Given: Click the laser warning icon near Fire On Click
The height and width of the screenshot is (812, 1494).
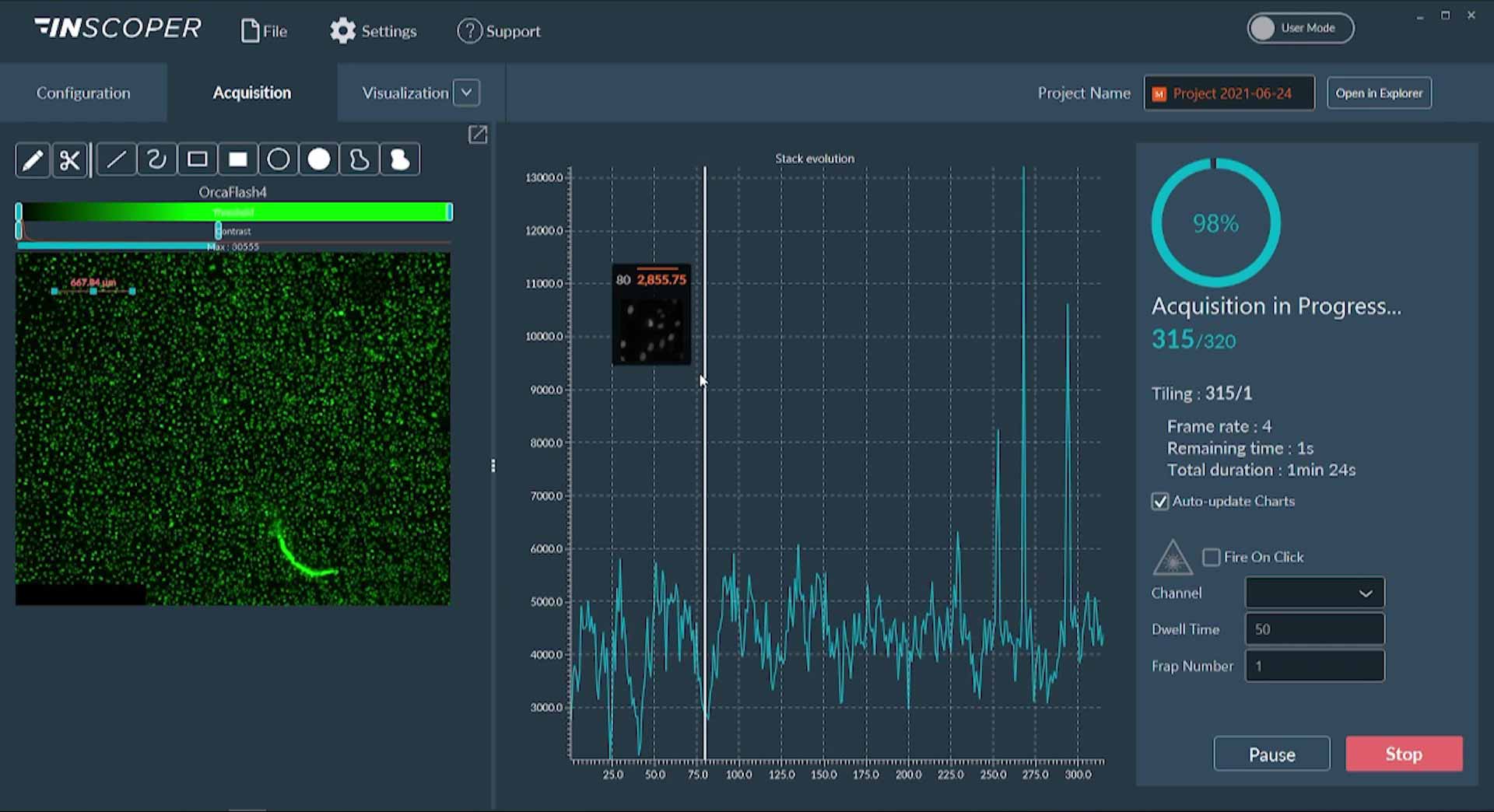Looking at the screenshot, I should 1173,557.
